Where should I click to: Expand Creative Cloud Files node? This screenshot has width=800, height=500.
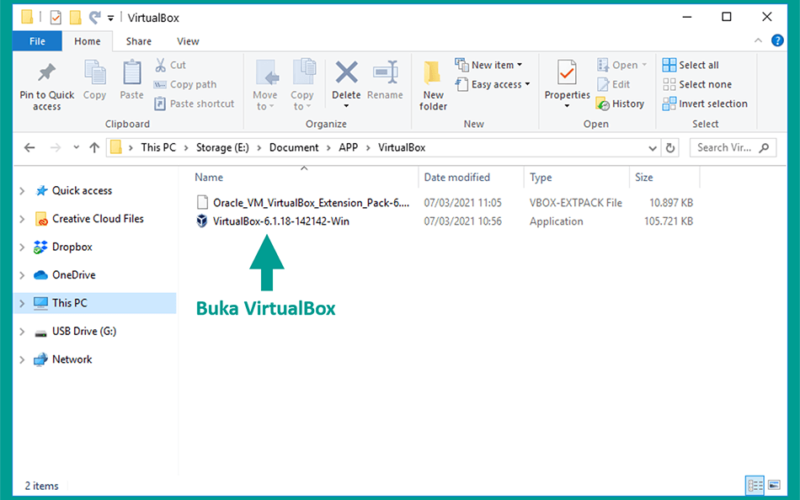[22, 219]
